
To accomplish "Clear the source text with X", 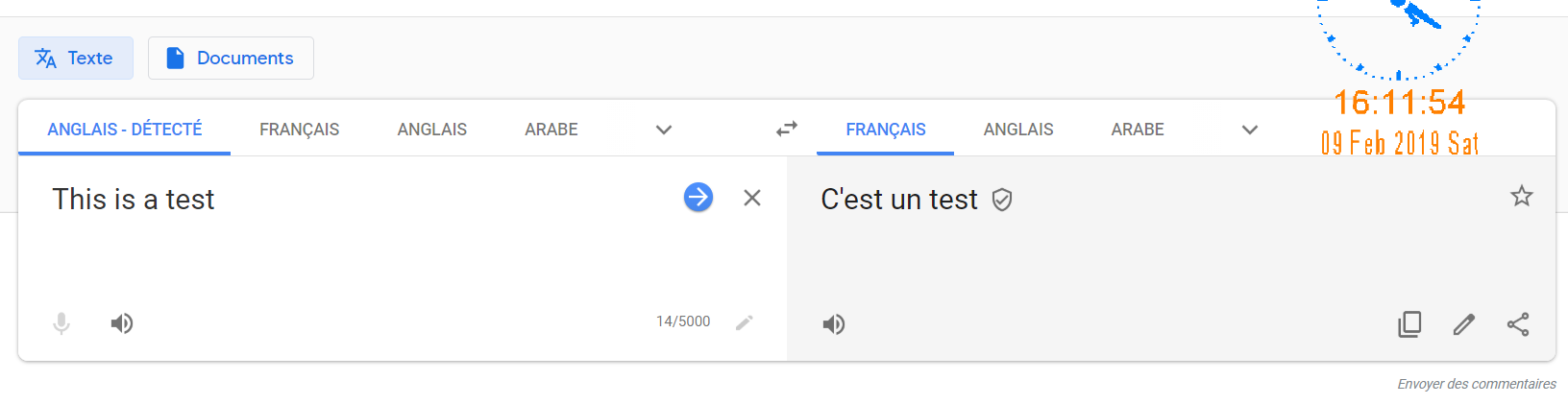I will (x=752, y=198).
